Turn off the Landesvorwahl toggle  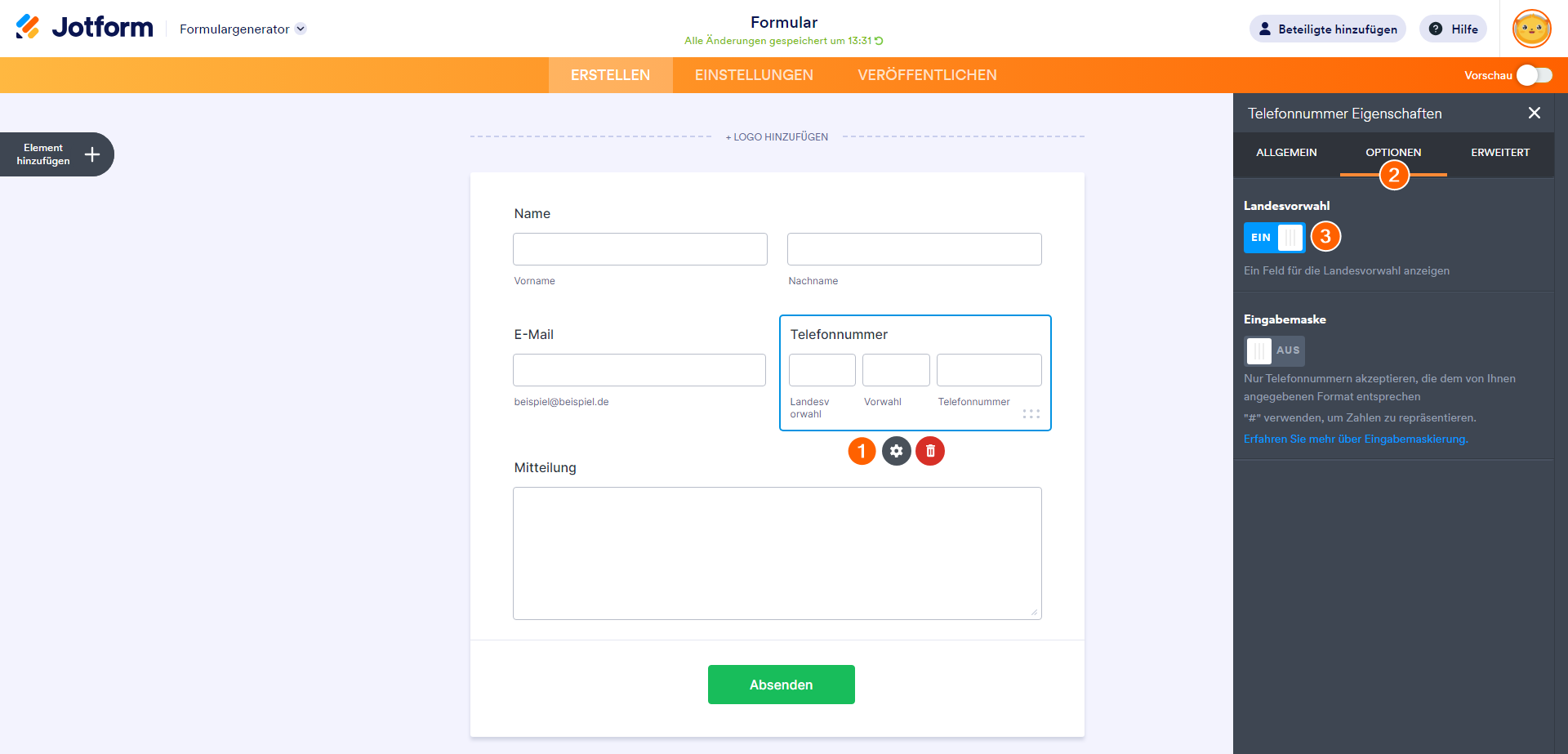tap(1274, 238)
